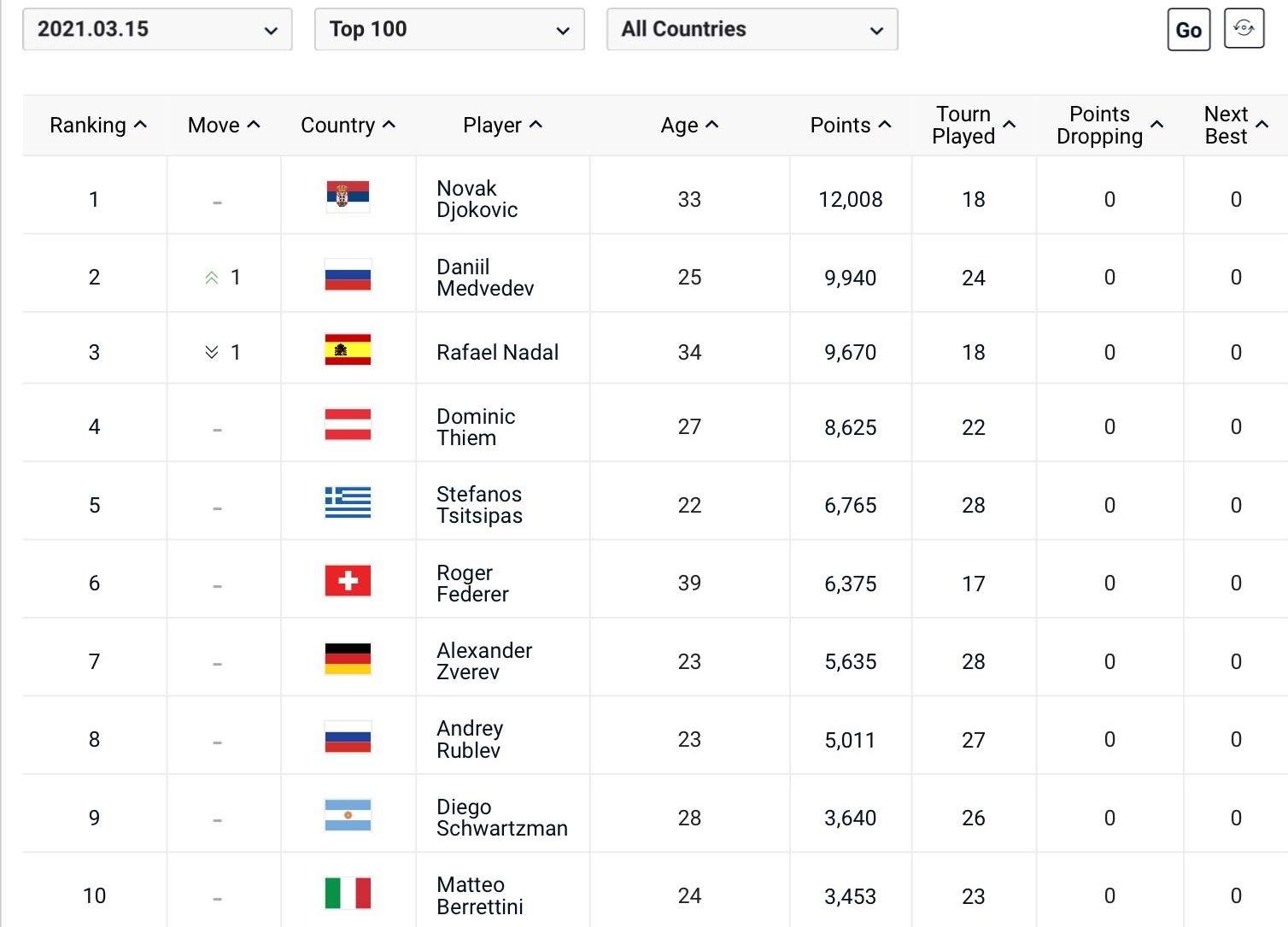1288x927 pixels.
Task: Click the refresh icon beside Go
Action: [1244, 29]
